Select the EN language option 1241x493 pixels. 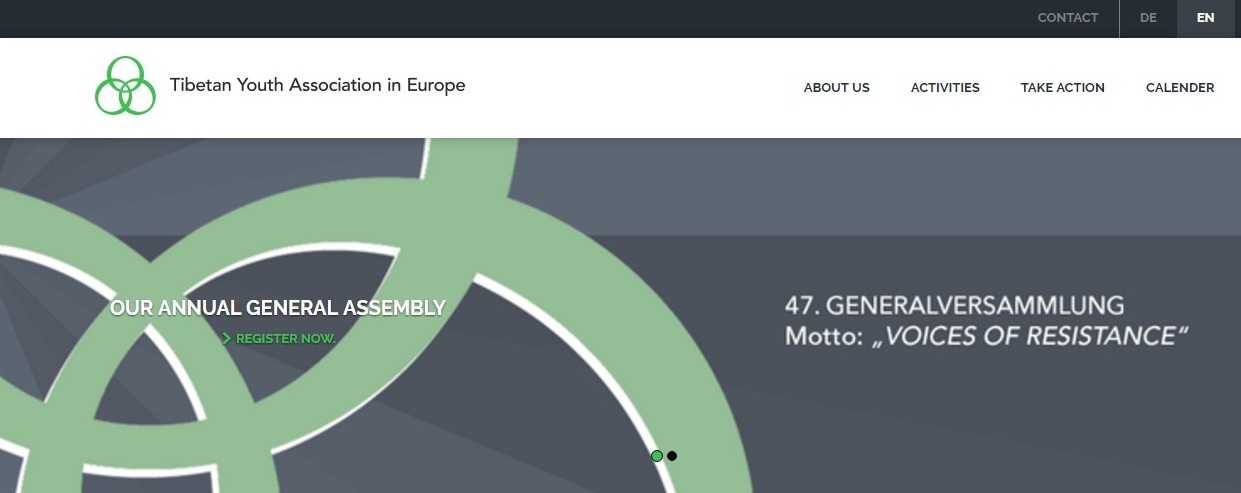[1205, 18]
